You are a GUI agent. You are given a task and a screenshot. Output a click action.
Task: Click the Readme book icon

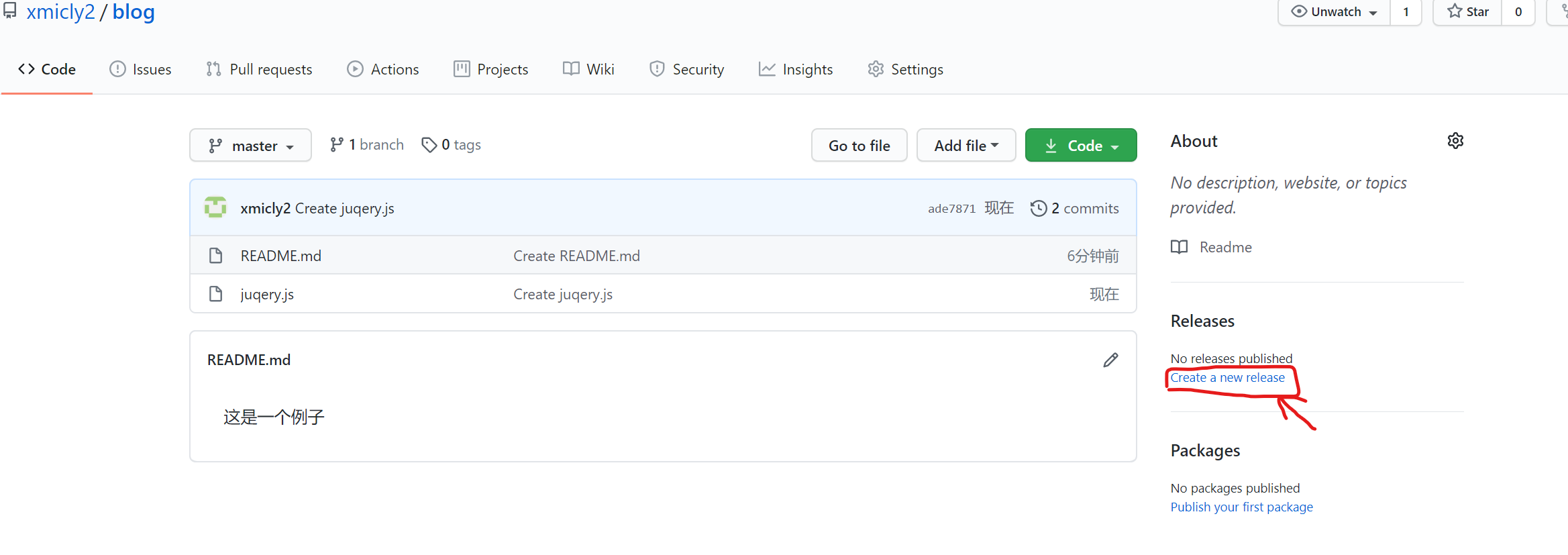pyautogui.click(x=1179, y=247)
